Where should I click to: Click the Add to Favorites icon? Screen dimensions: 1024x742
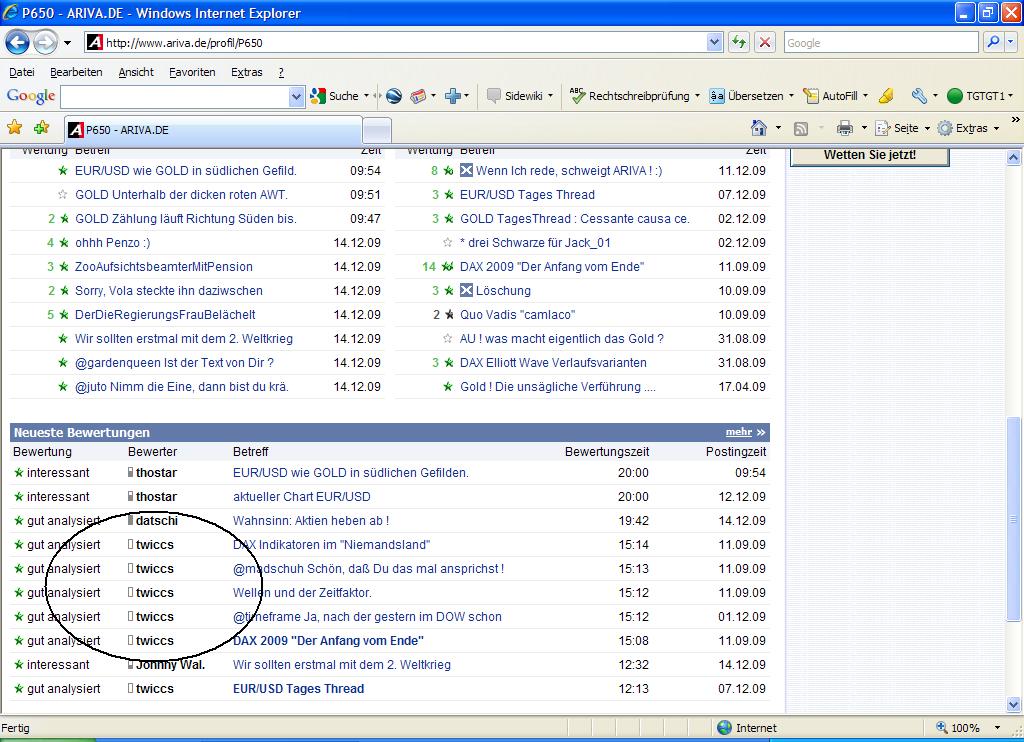pyautogui.click(x=41, y=128)
